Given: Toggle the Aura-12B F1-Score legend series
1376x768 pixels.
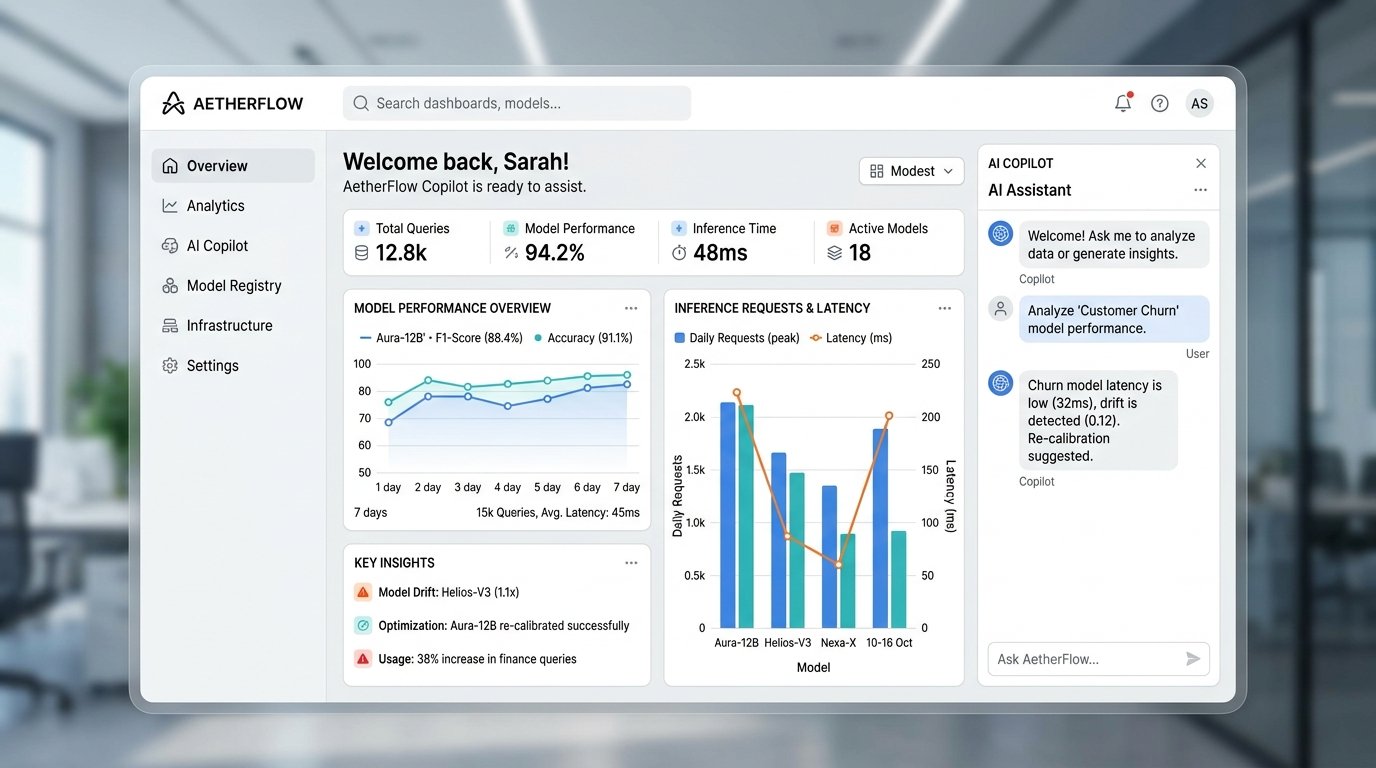Looking at the screenshot, I should pyautogui.click(x=440, y=338).
